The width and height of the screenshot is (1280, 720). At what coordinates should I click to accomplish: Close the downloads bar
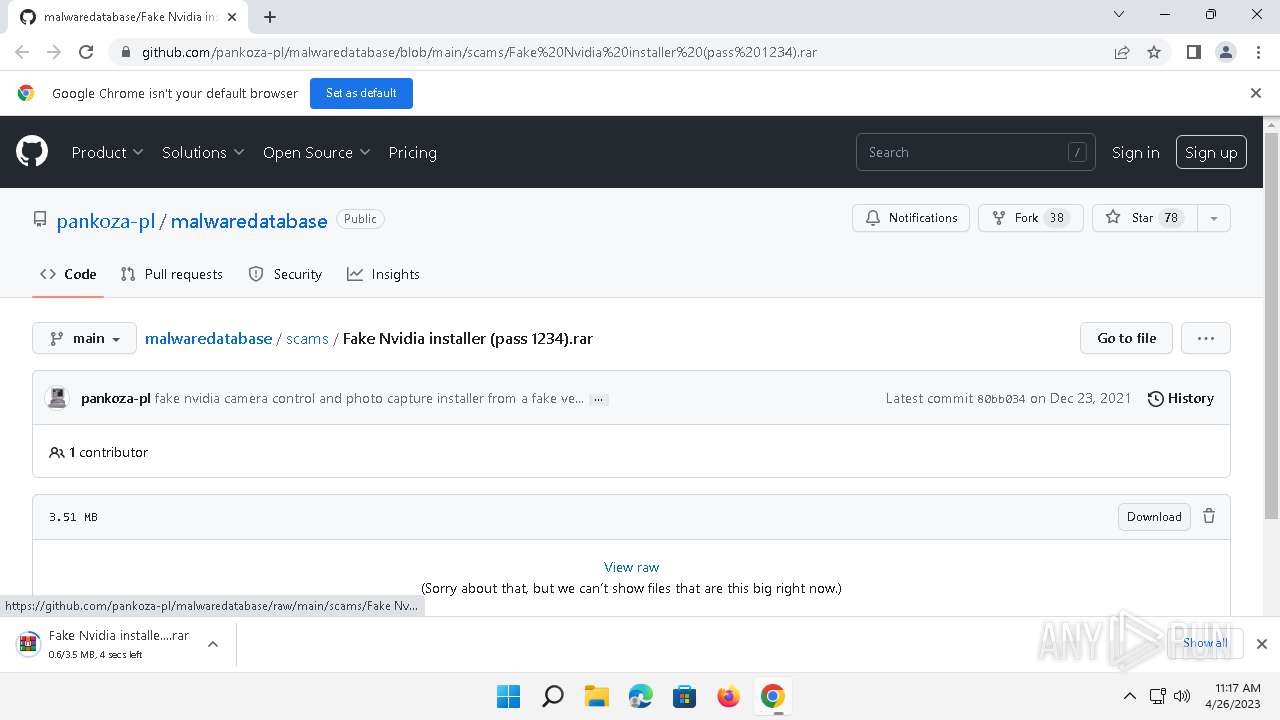click(1262, 644)
